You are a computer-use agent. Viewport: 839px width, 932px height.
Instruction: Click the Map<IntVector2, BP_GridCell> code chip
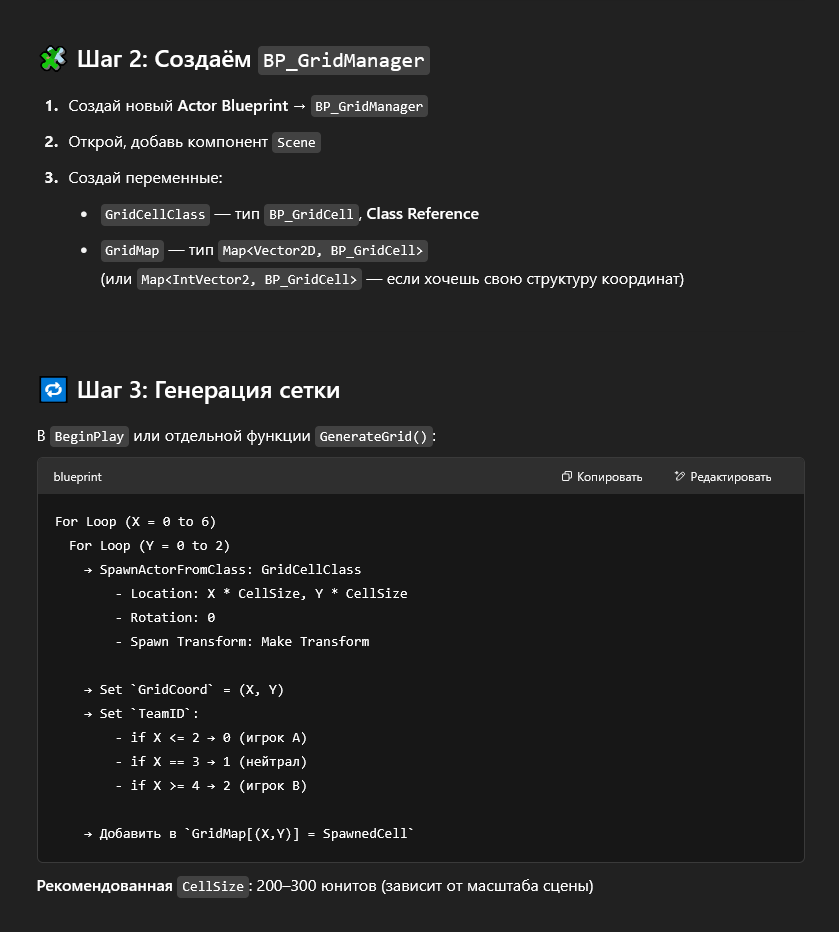(x=249, y=279)
